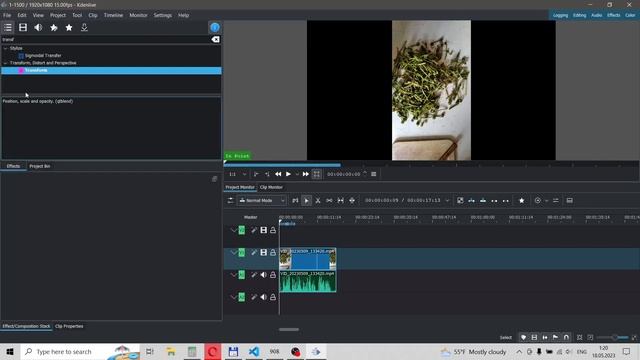Switch to the Audio layout
640x360 pixels.
point(596,15)
